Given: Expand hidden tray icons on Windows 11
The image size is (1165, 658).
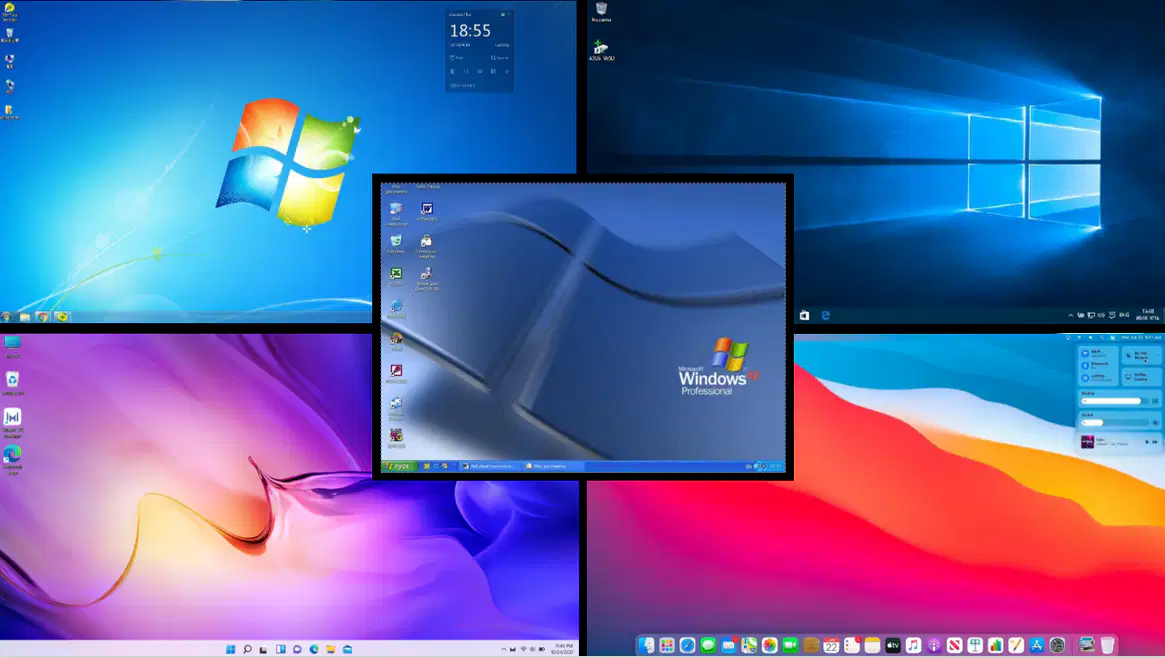Looking at the screenshot, I should pos(504,649).
